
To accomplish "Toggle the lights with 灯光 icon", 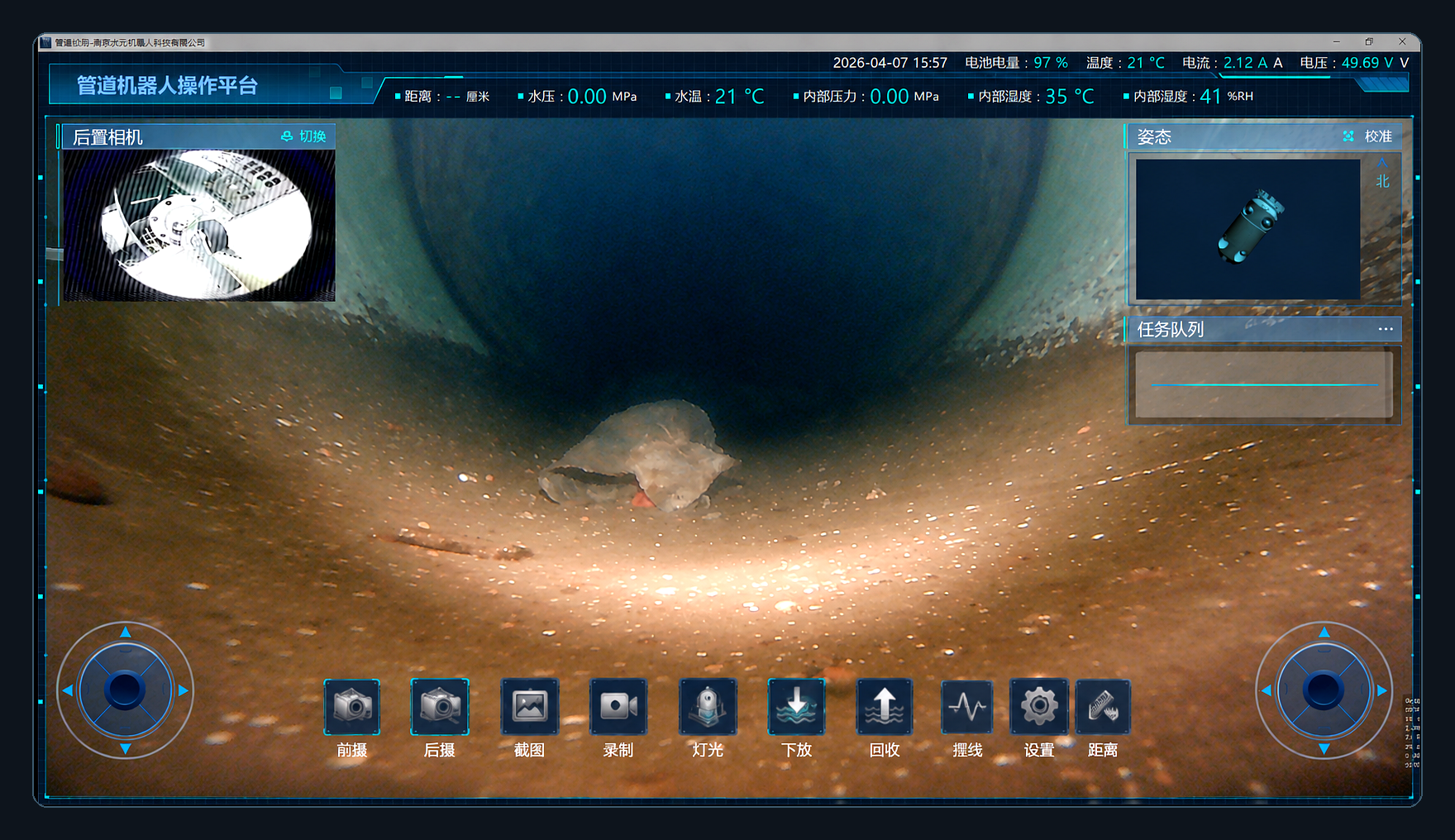I will [708, 707].
